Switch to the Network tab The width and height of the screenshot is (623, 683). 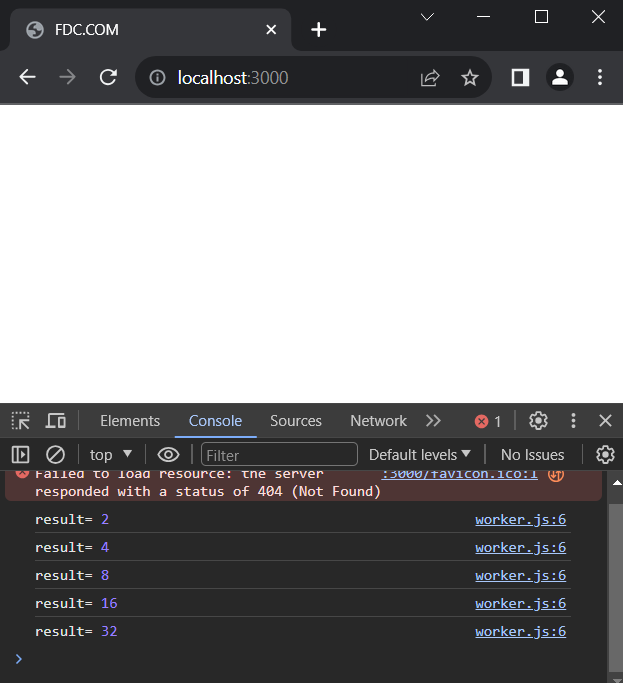tap(378, 421)
